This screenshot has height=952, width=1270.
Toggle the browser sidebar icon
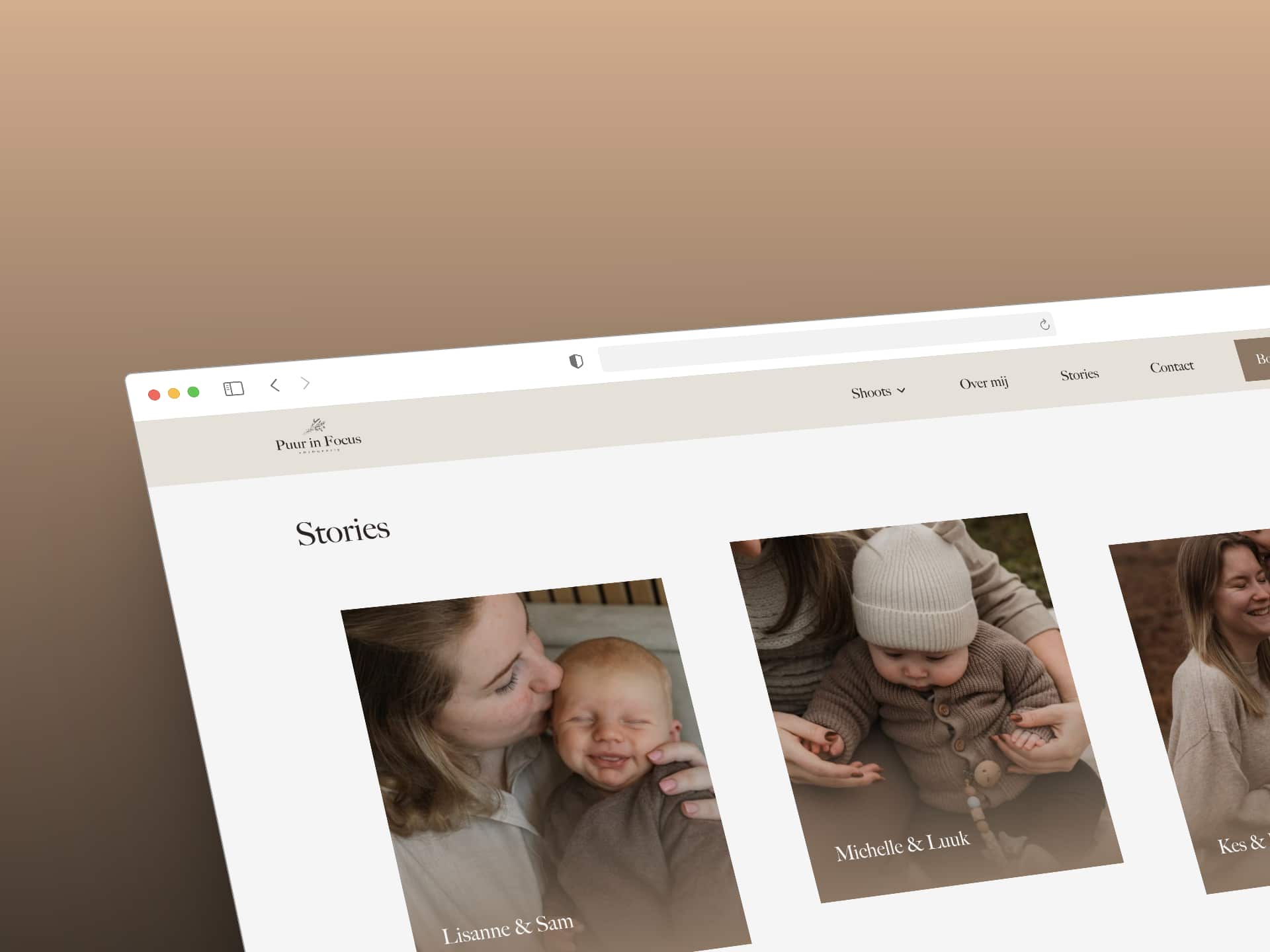tap(234, 389)
